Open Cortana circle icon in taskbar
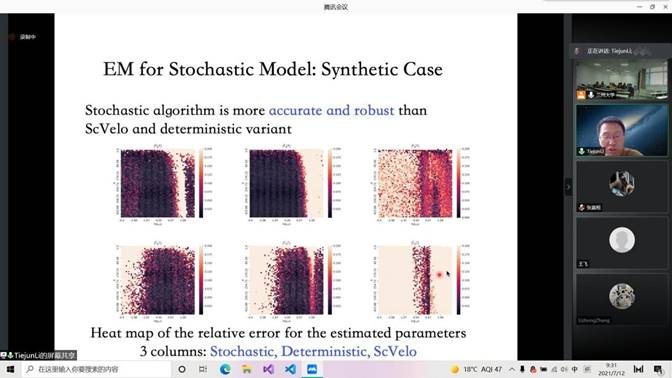 click(x=182, y=369)
